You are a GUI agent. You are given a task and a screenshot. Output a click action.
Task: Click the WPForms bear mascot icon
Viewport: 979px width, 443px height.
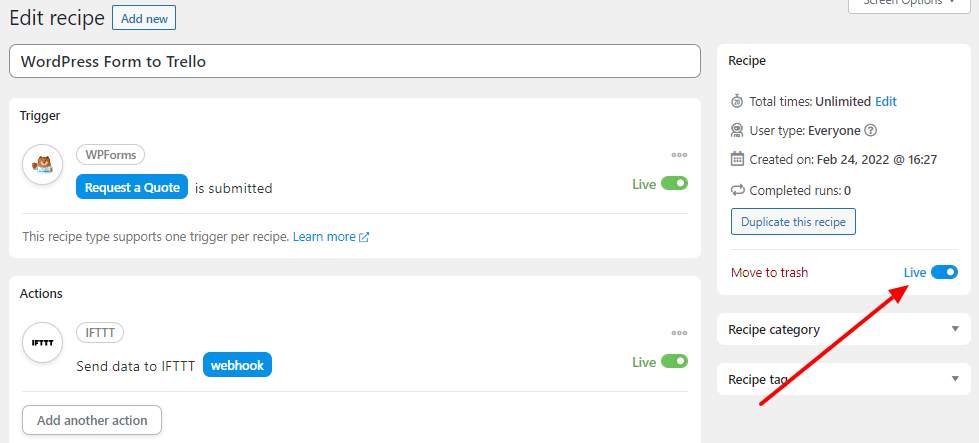[42, 165]
